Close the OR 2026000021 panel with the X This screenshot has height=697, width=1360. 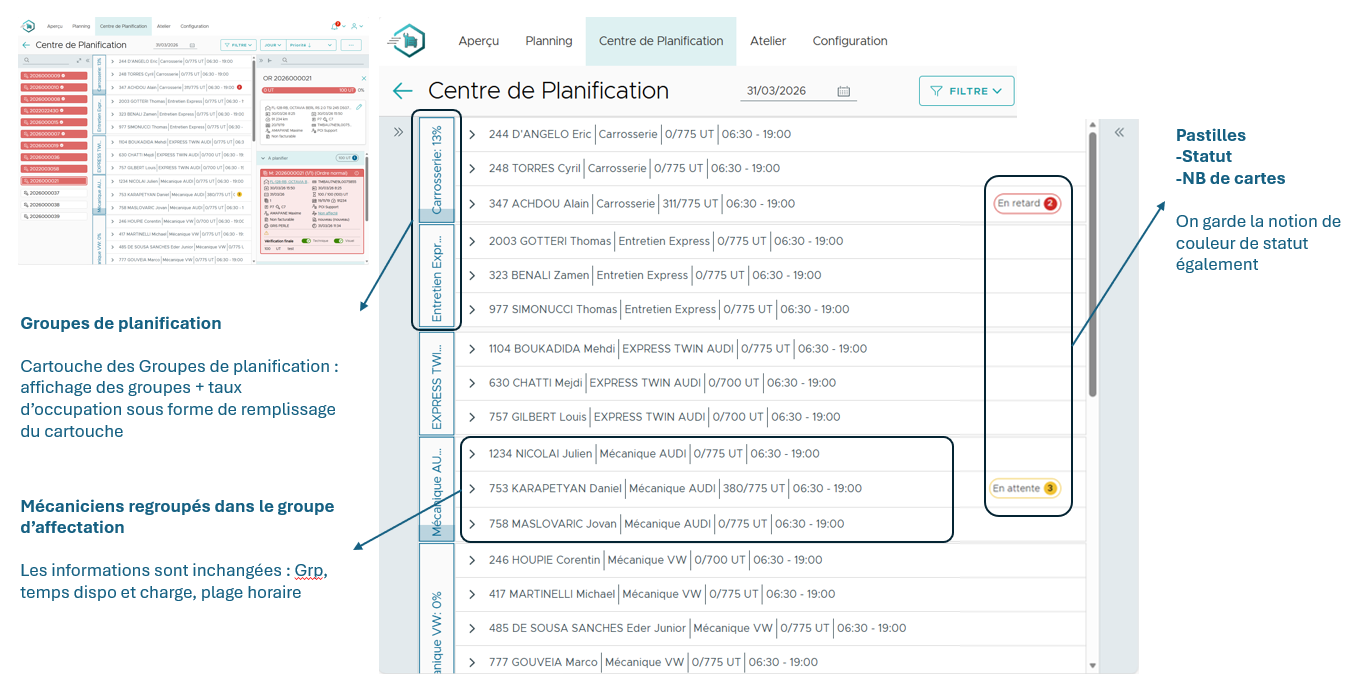(363, 78)
